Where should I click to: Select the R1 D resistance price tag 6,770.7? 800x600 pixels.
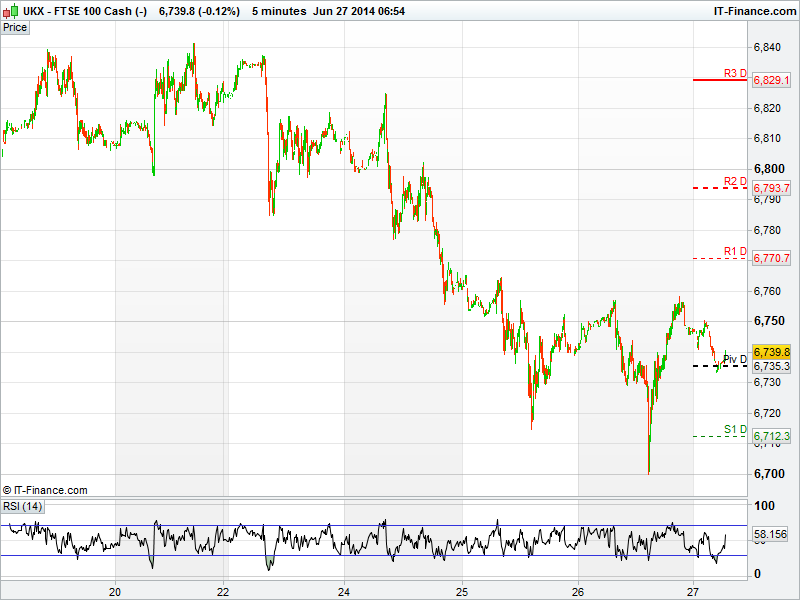771,258
